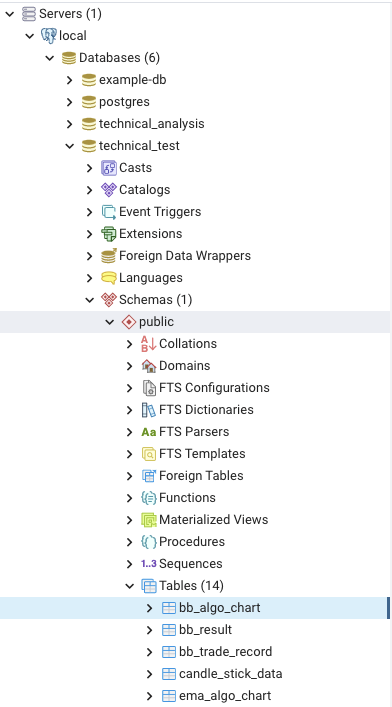Image resolution: width=392 pixels, height=707 pixels.
Task: Click the Languages speech bubble icon
Action: (109, 278)
